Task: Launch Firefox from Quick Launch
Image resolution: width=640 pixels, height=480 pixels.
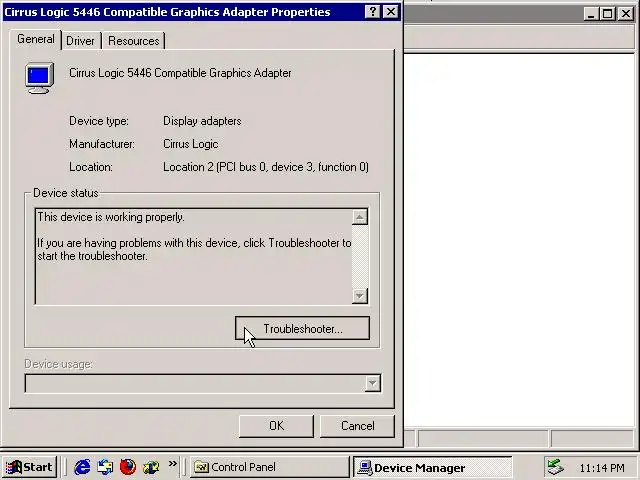Action: (x=128, y=467)
